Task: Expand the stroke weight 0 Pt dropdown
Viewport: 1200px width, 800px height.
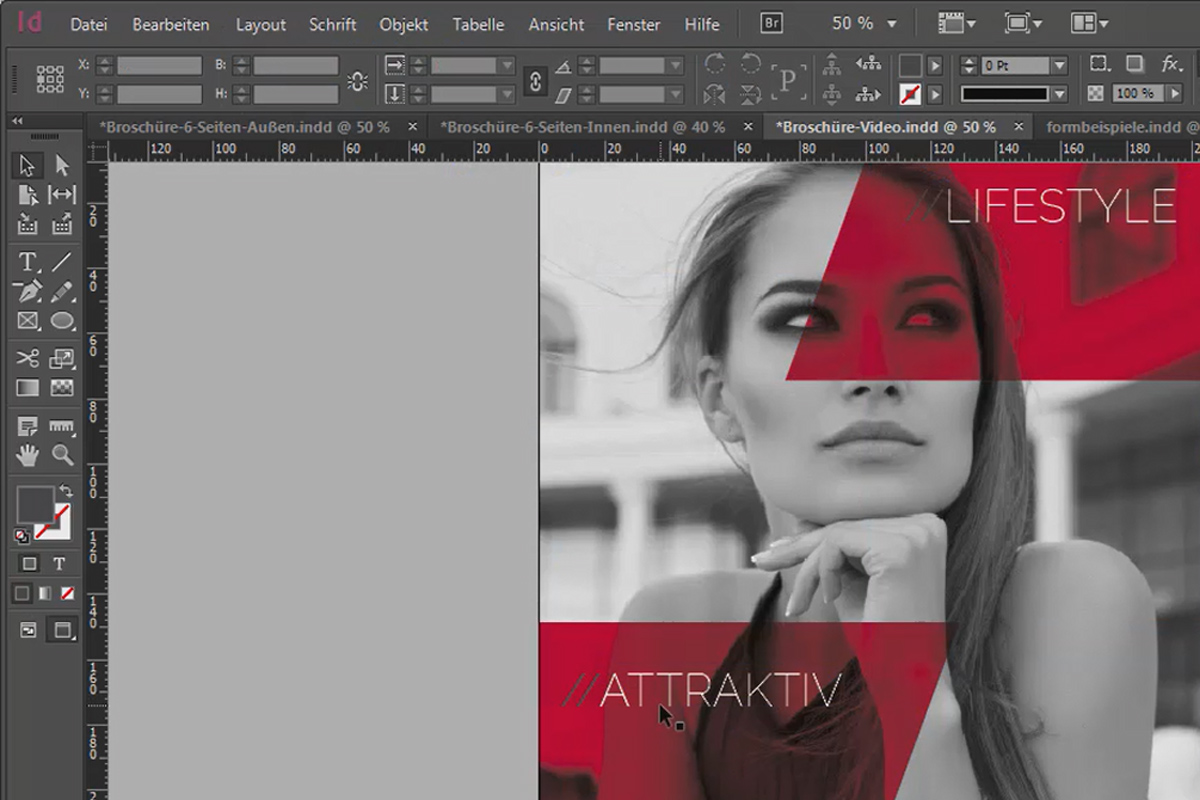Action: (x=1060, y=66)
